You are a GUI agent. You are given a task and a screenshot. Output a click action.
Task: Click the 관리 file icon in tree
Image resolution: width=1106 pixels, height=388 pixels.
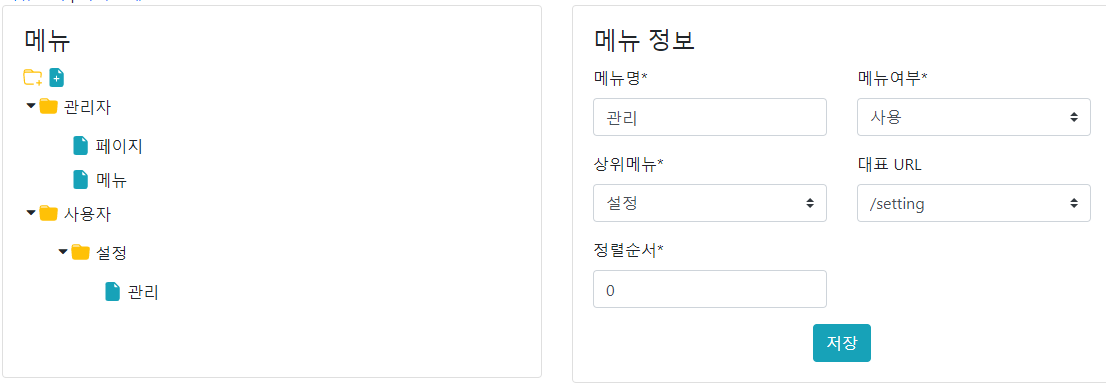pos(113,291)
